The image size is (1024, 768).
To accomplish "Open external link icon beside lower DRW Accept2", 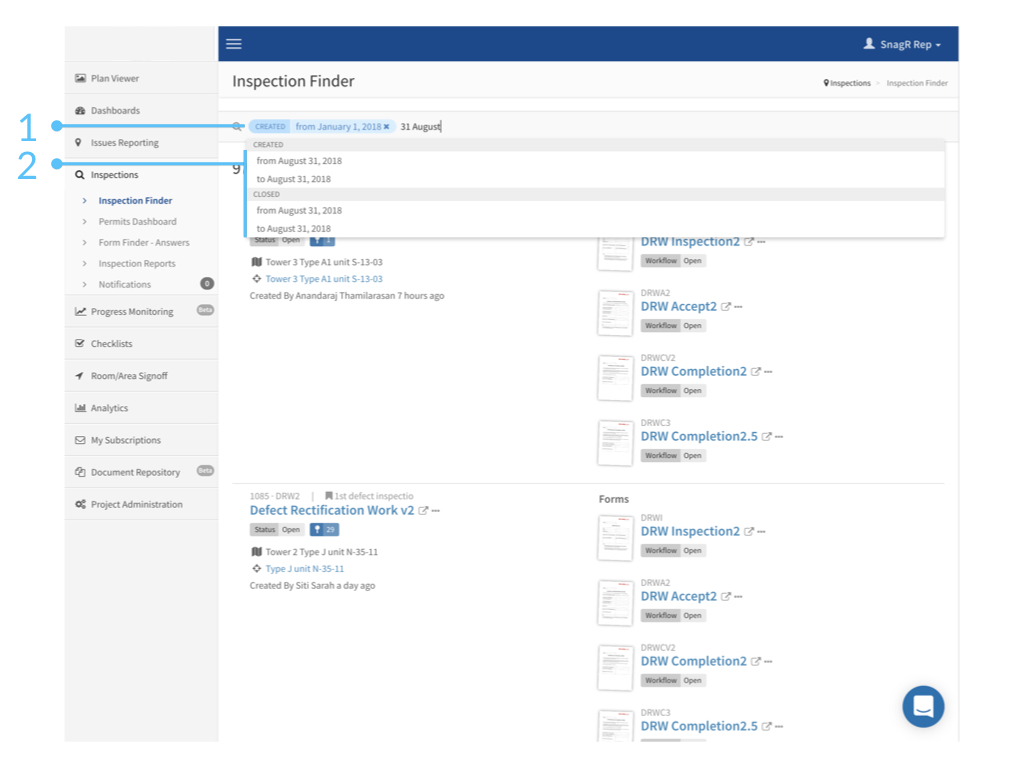I will [x=726, y=596].
